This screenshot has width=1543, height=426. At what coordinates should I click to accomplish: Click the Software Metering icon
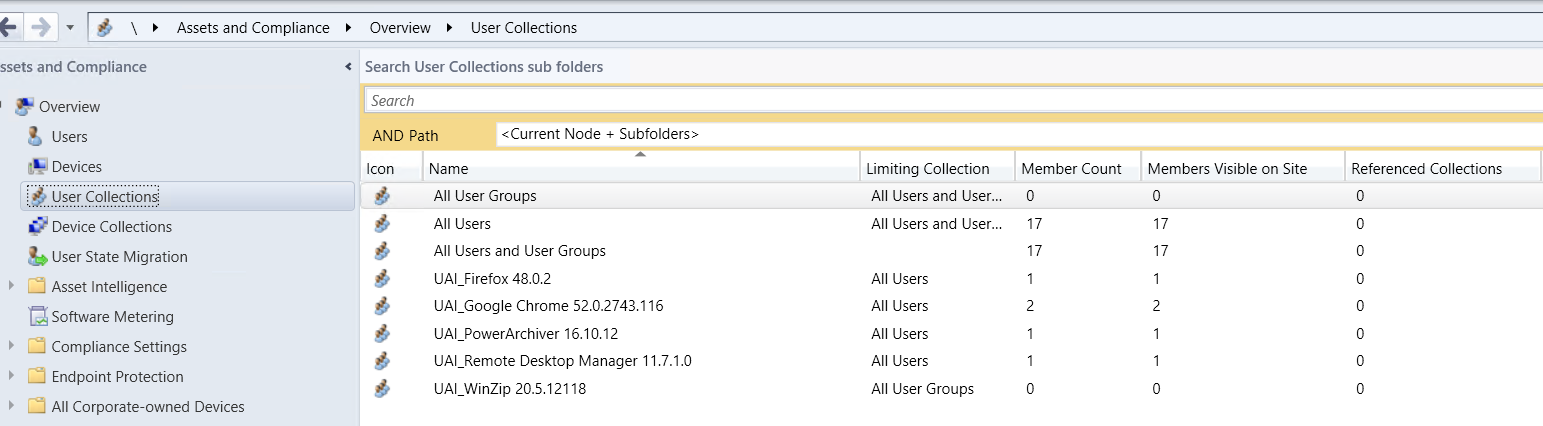click(37, 317)
